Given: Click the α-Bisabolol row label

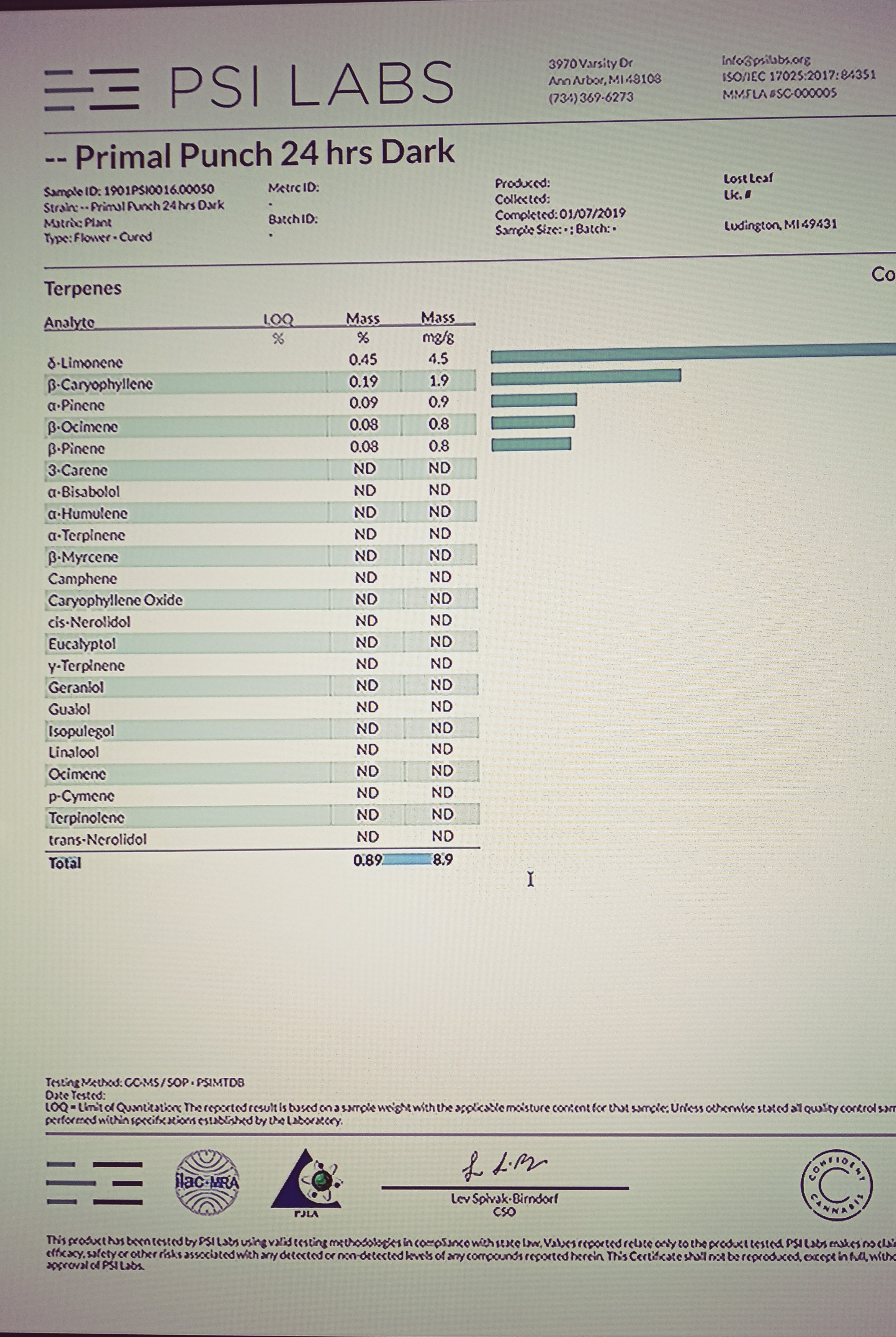Looking at the screenshot, I should click(x=84, y=492).
